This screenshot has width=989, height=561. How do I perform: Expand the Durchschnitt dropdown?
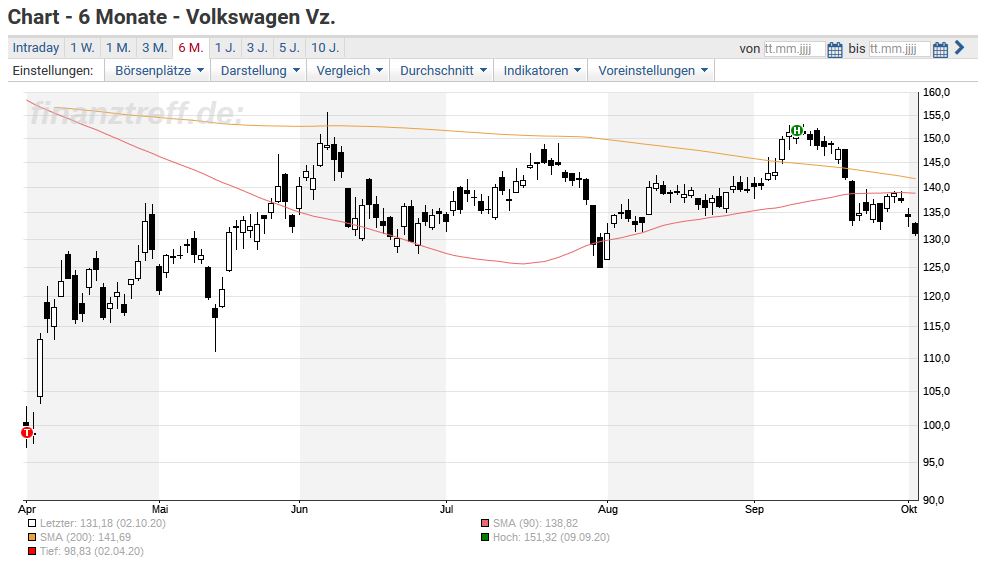[x=443, y=71]
